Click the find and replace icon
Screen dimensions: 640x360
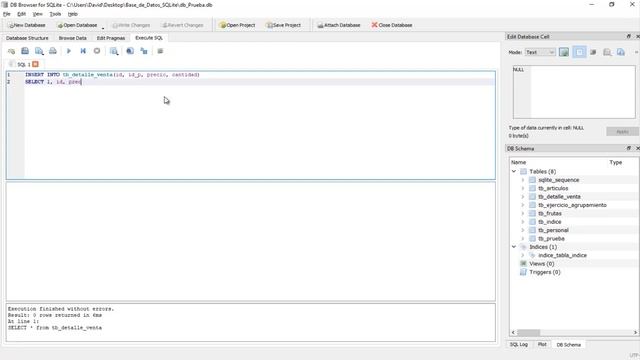144,51
